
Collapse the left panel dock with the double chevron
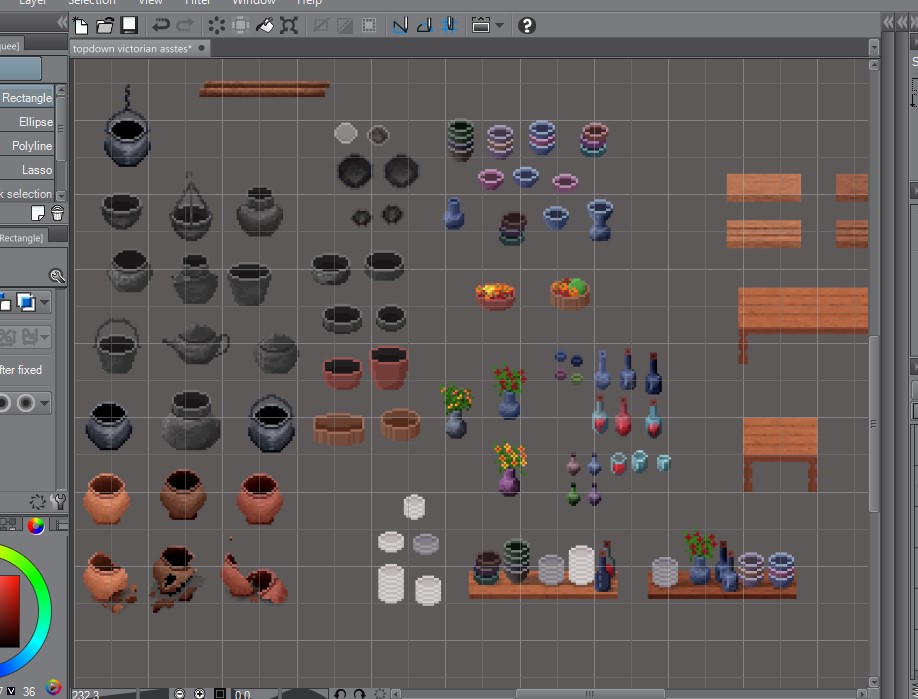tap(62, 22)
